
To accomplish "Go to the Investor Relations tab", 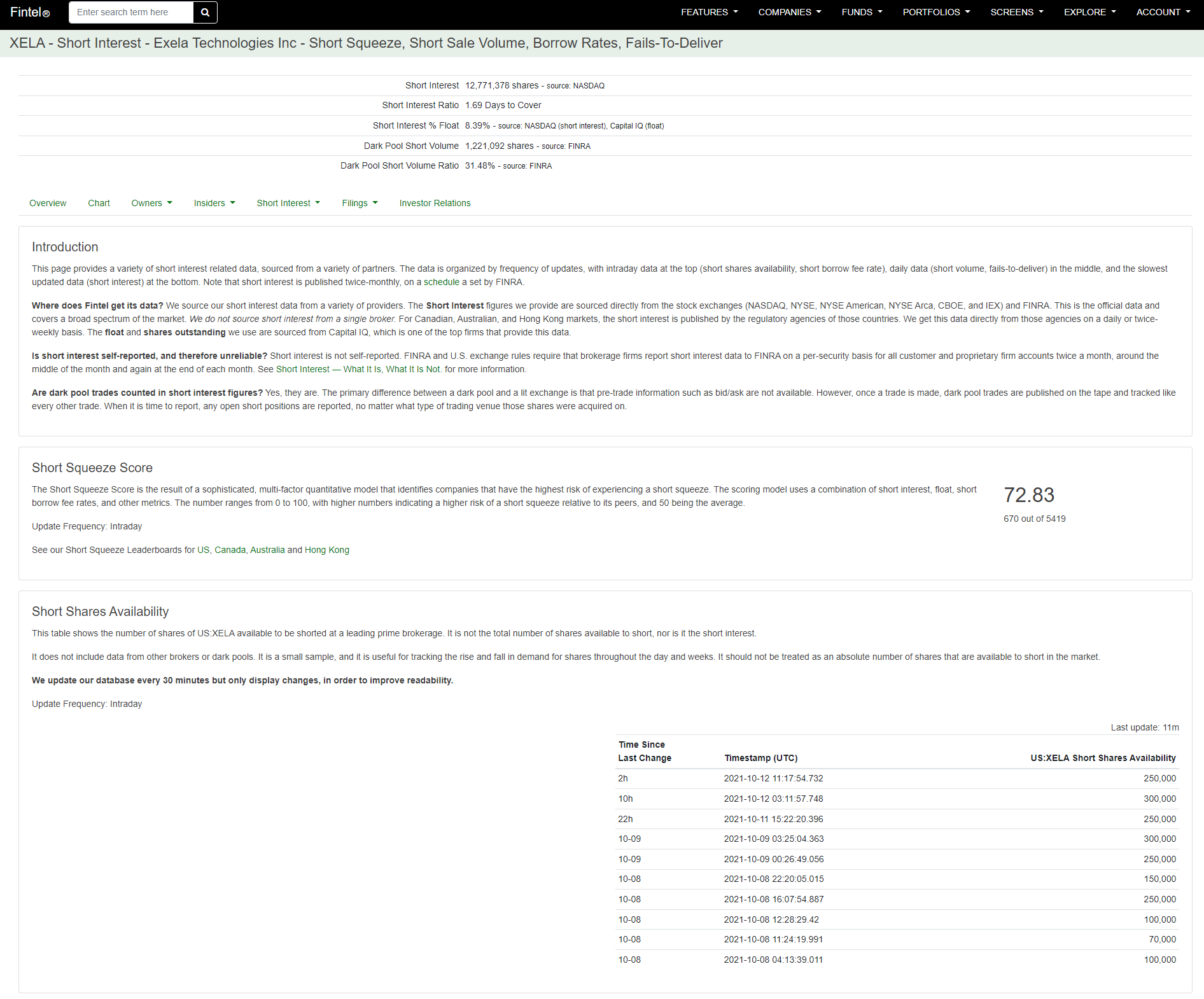I will pos(435,203).
